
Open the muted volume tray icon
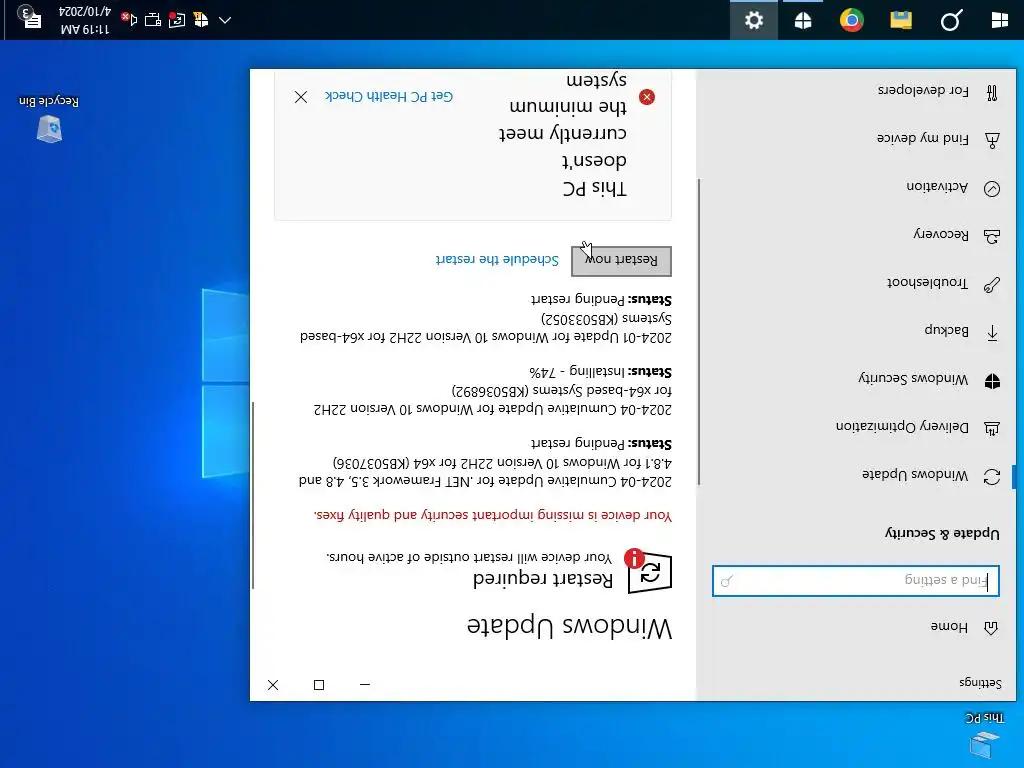[129, 20]
